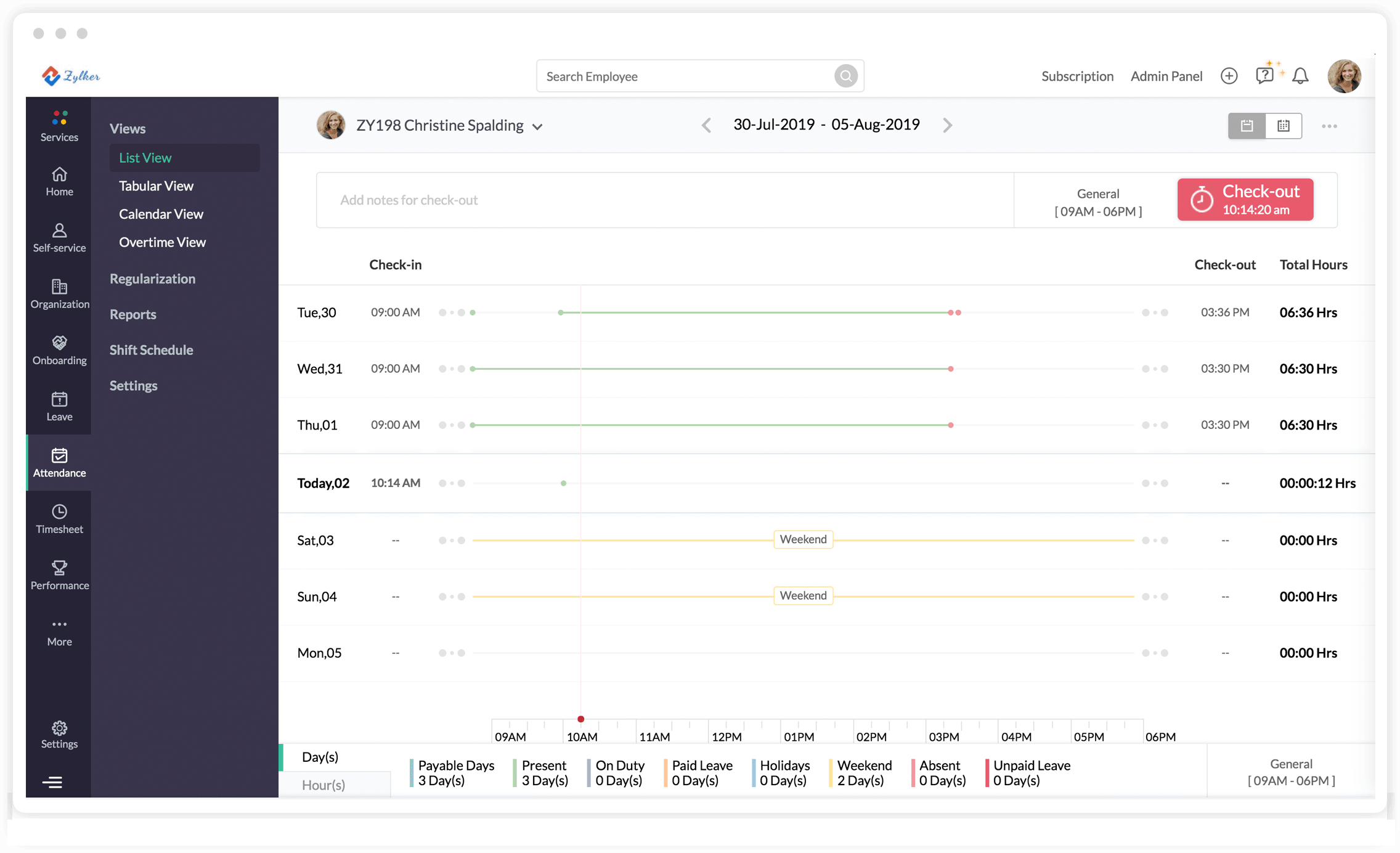Switch to Tabular View layout

coord(156,186)
